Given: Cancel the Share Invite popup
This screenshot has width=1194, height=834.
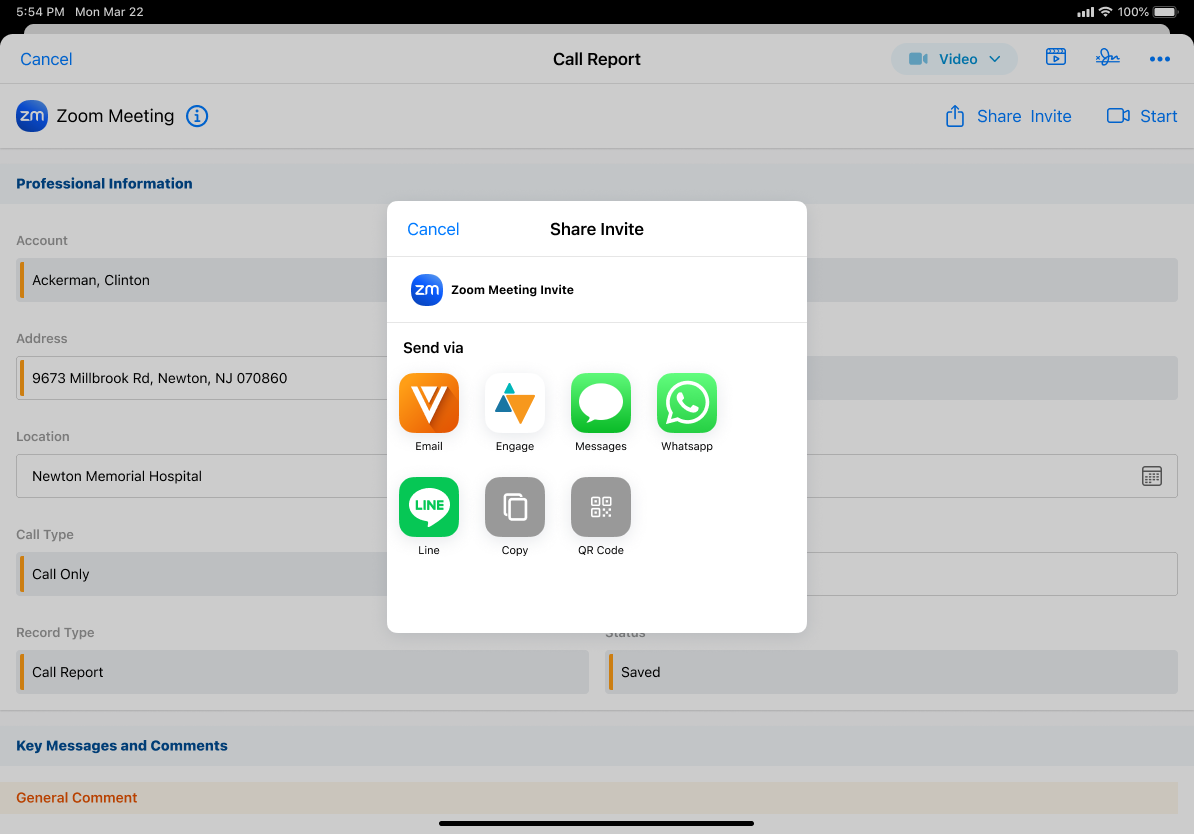Looking at the screenshot, I should tap(433, 229).
